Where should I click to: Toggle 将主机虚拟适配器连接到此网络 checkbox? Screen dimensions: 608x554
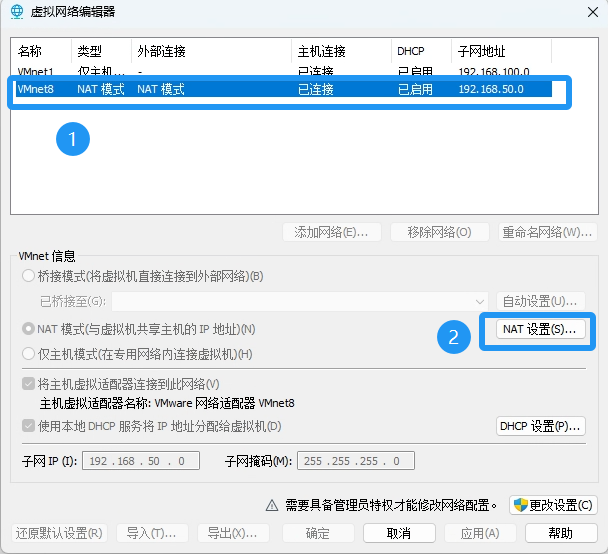click(28, 384)
